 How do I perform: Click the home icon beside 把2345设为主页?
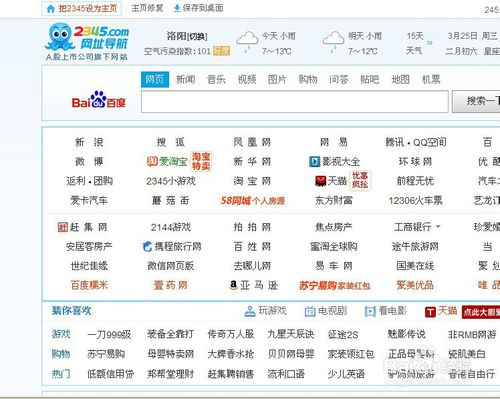[x=50, y=9]
